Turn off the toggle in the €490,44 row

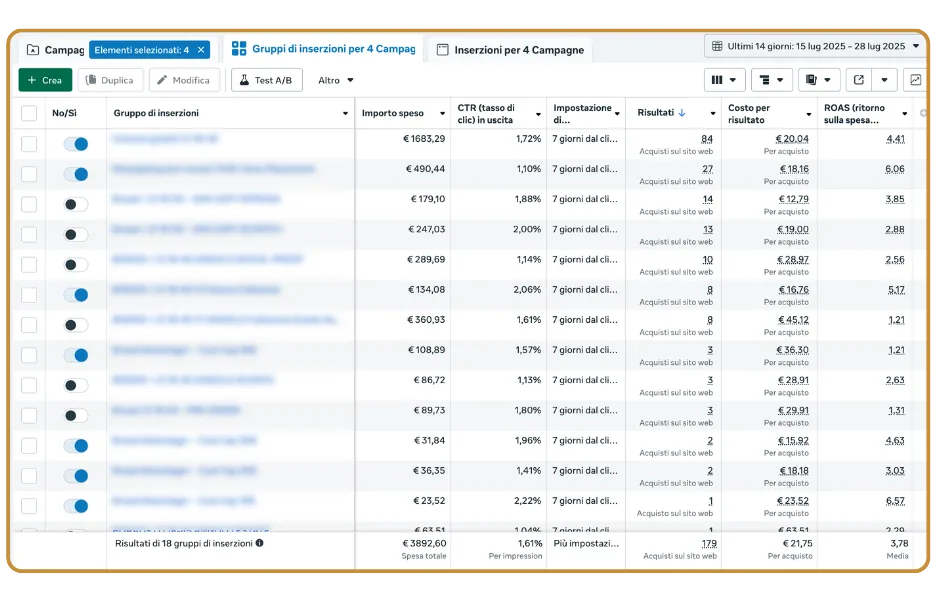point(76,174)
